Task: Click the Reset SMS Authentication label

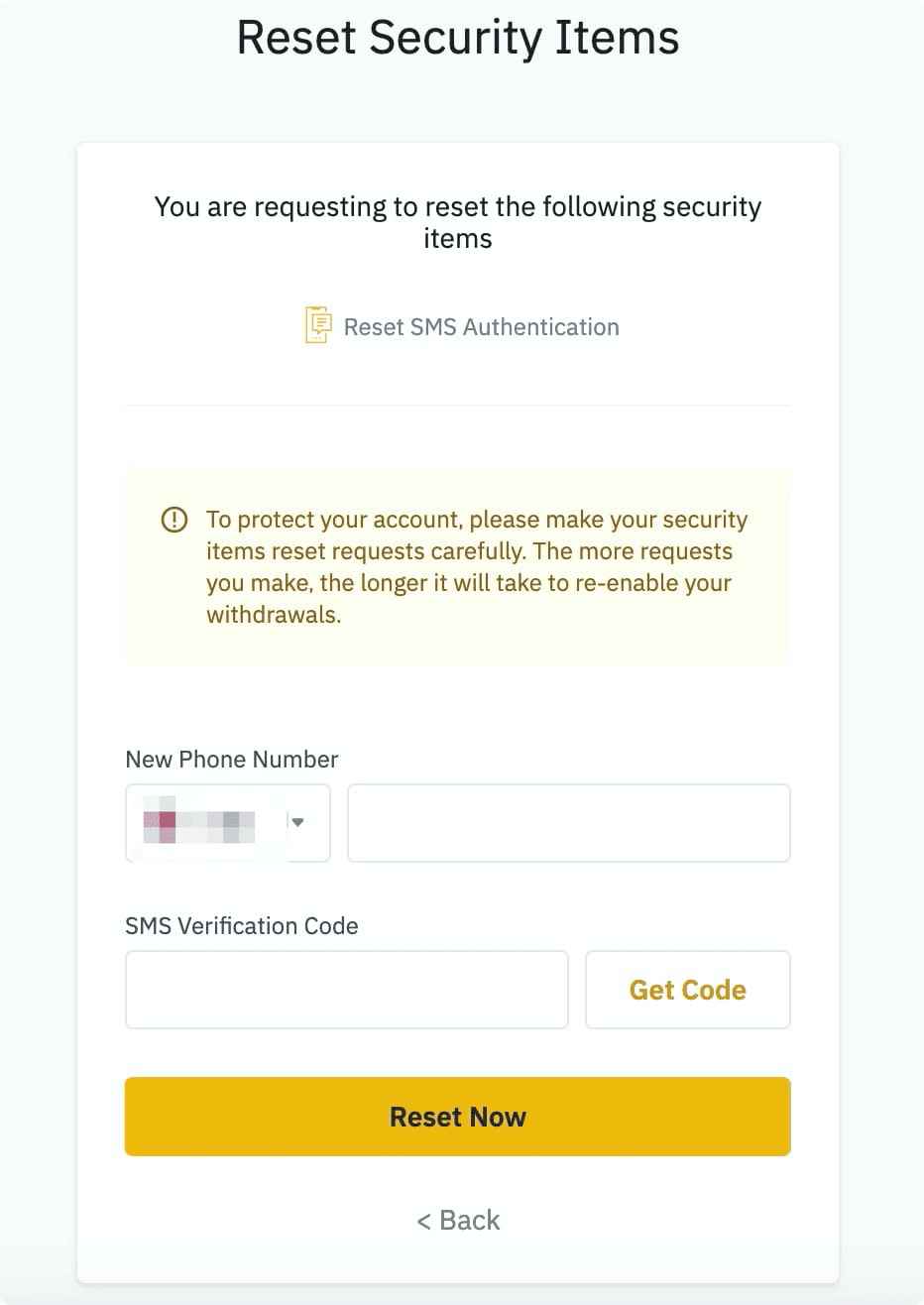Action: 481,327
